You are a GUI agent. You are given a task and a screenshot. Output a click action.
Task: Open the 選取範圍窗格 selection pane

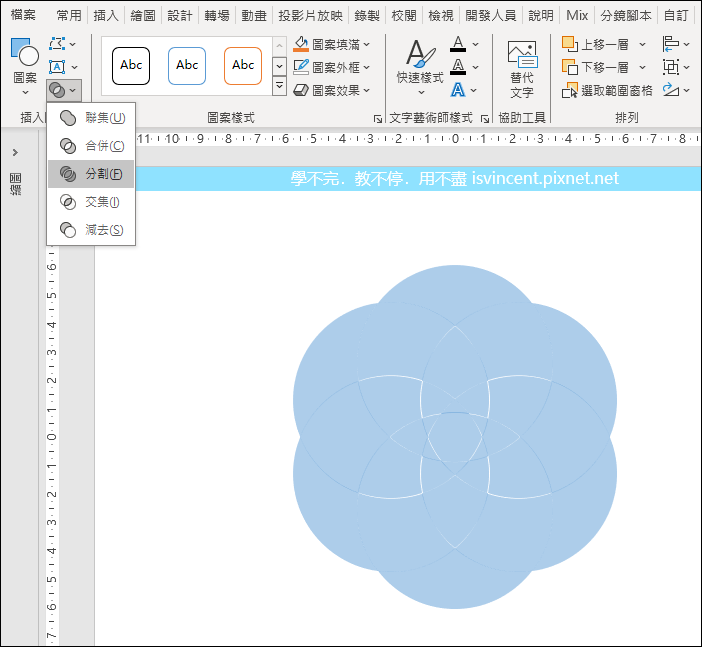[x=607, y=91]
